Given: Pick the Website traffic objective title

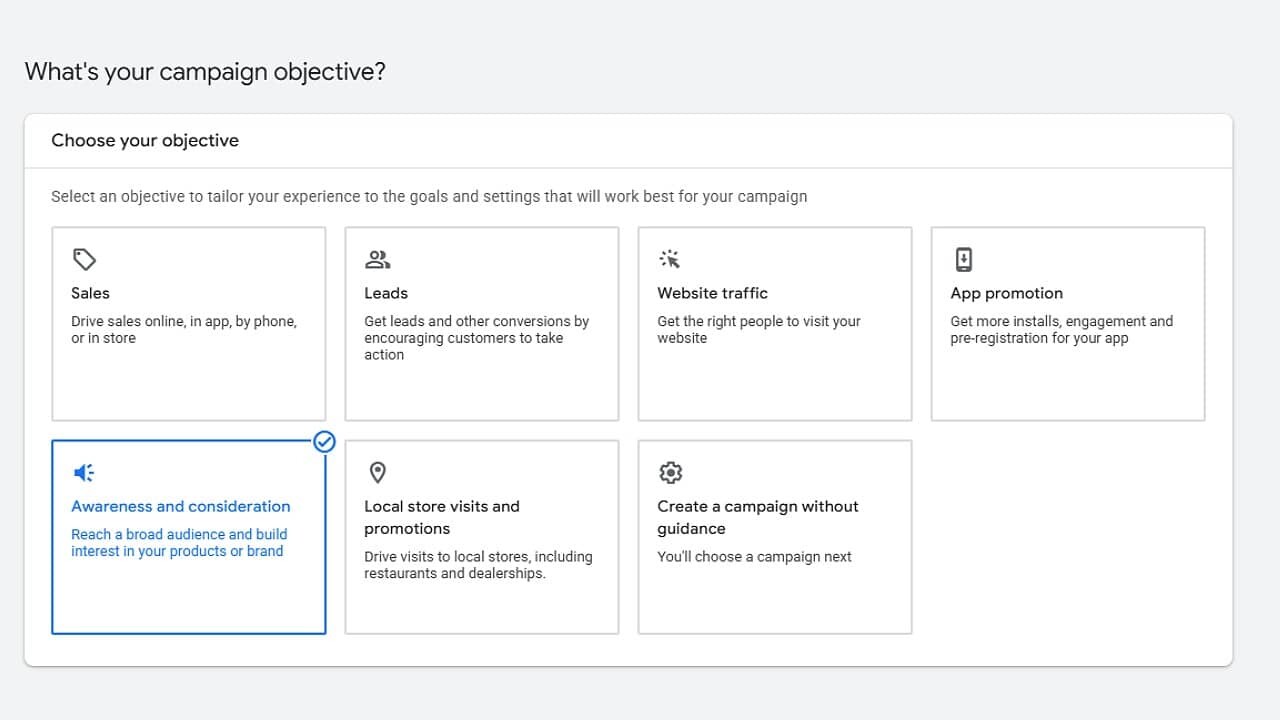Looking at the screenshot, I should point(712,293).
